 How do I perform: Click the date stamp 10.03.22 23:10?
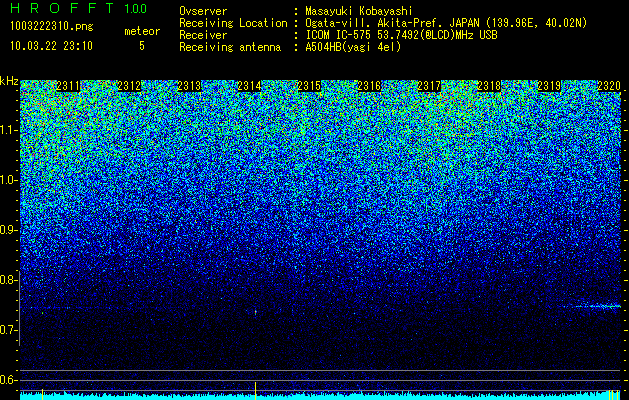click(x=51, y=46)
